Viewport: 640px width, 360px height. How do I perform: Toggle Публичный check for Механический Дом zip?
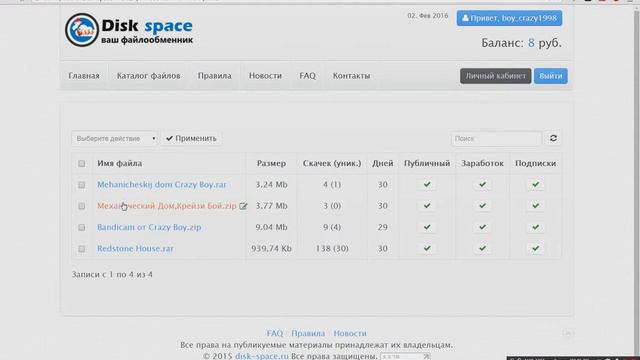pyautogui.click(x=427, y=206)
